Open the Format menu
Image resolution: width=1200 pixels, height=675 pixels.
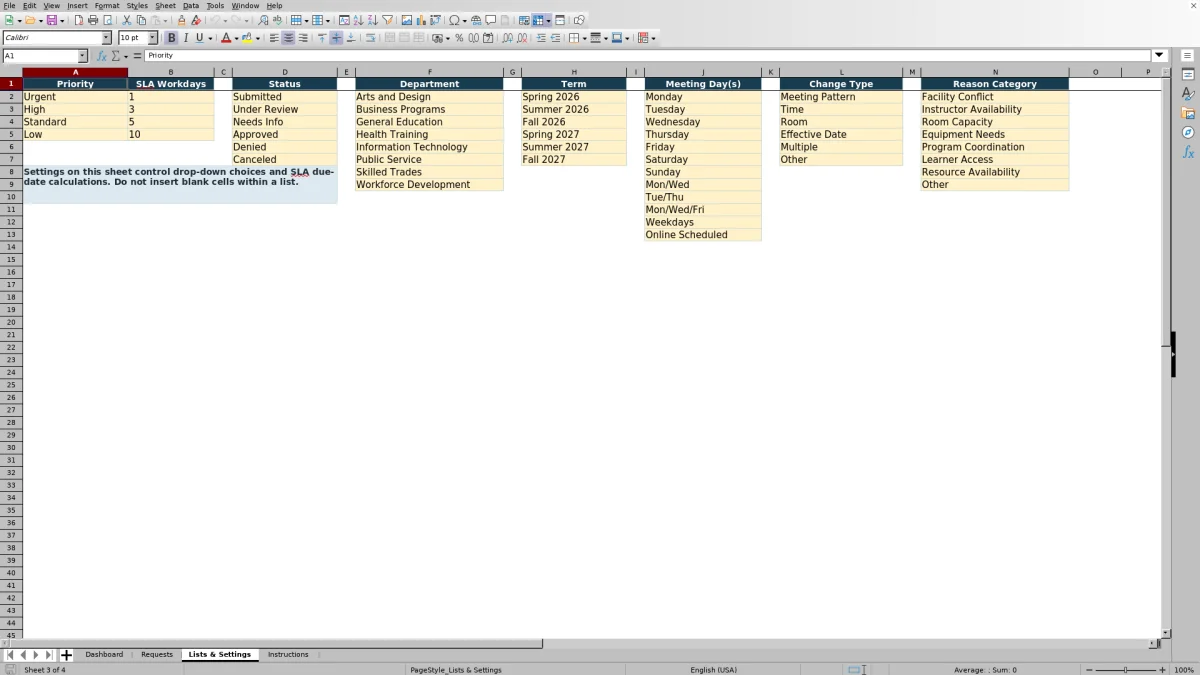coord(107,6)
